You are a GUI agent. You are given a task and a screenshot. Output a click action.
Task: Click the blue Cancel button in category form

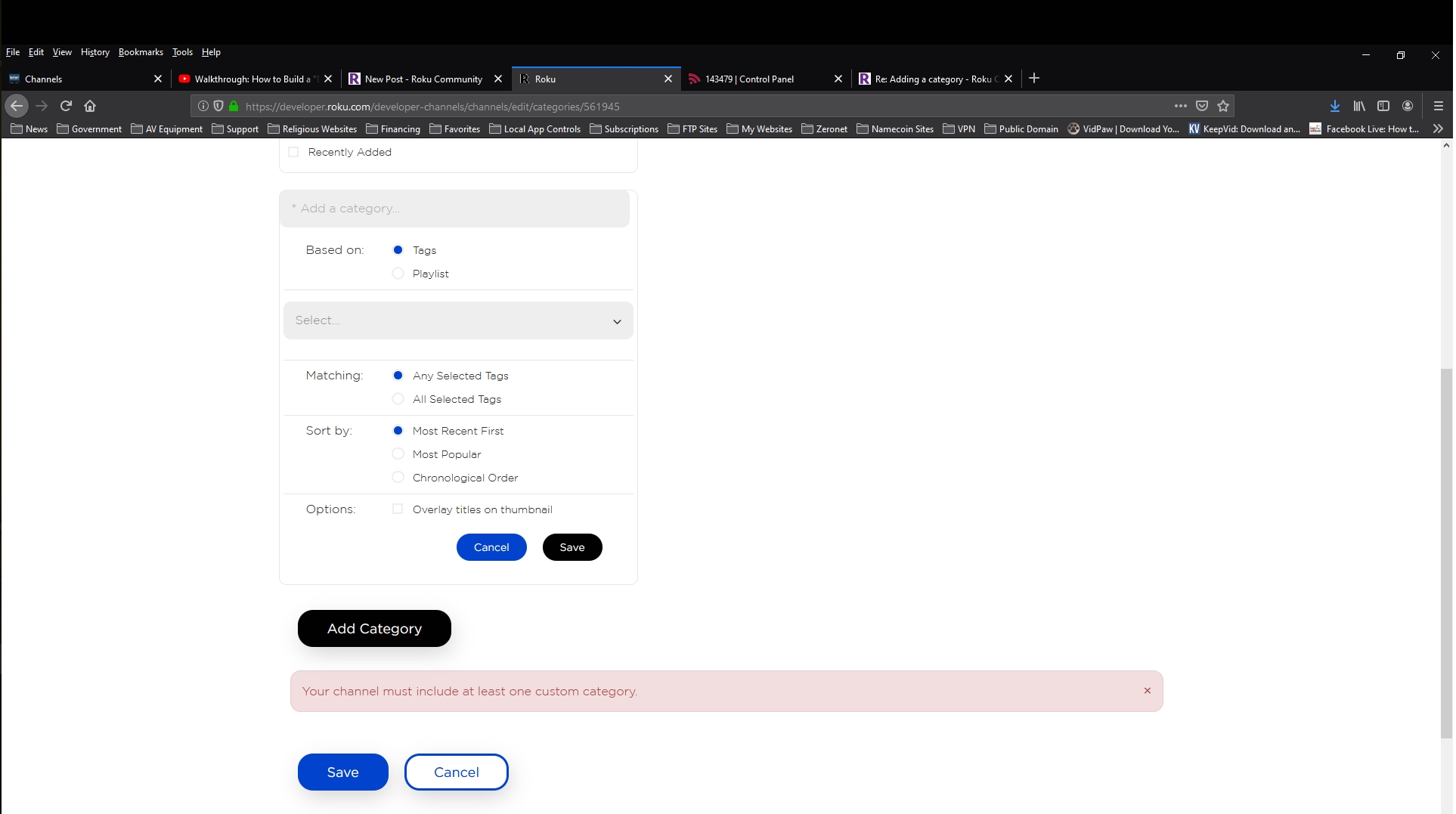click(491, 547)
